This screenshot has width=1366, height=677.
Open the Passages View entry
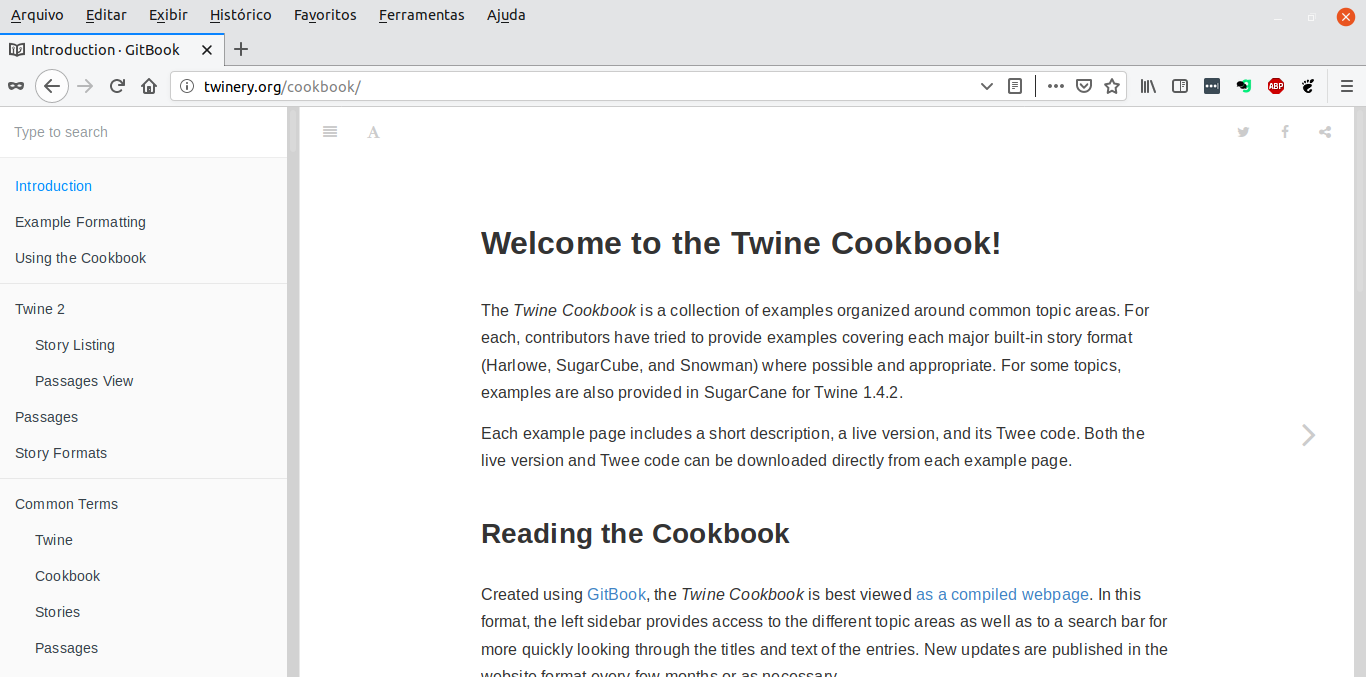pyautogui.click(x=84, y=381)
